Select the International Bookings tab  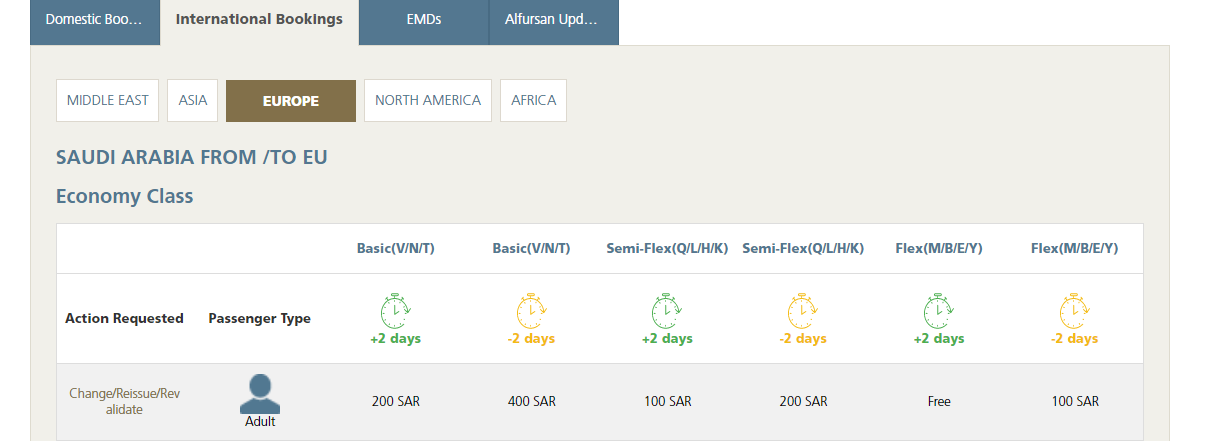[x=259, y=22]
